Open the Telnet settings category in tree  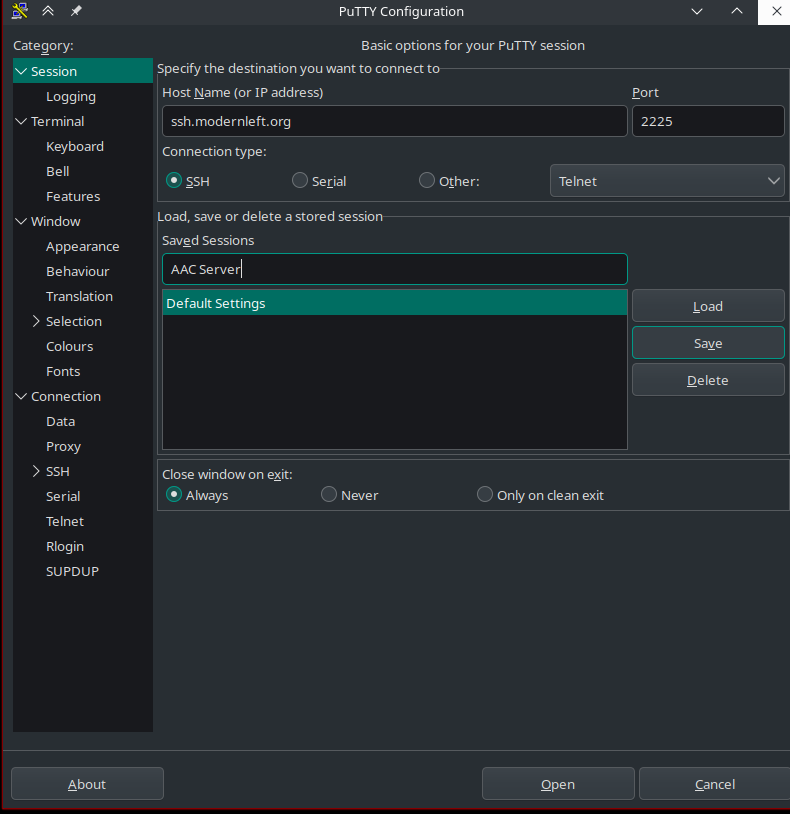tap(65, 521)
